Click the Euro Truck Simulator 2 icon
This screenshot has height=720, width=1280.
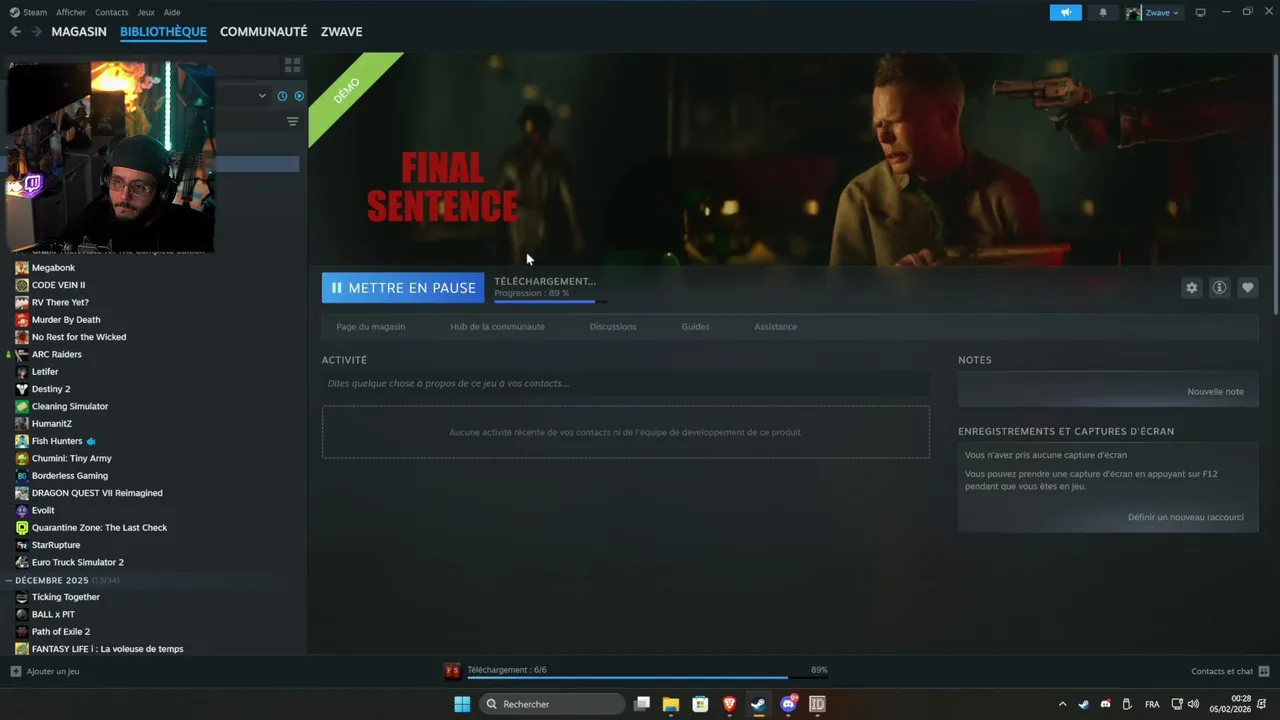click(22, 562)
